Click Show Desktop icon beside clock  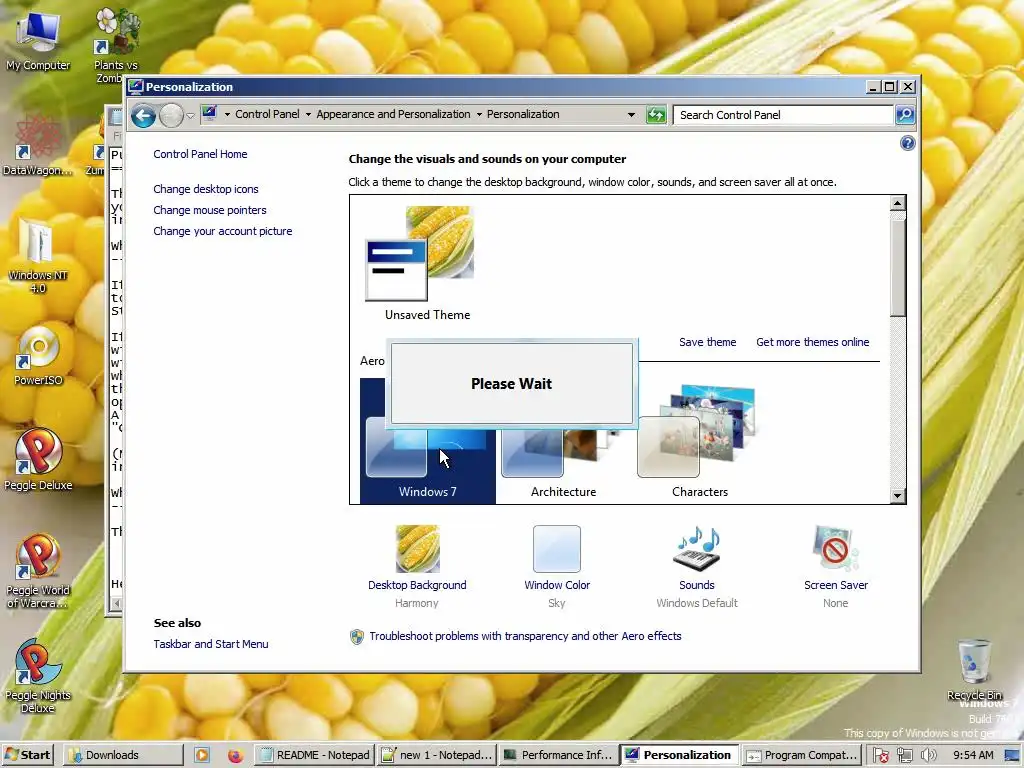[1012, 756]
